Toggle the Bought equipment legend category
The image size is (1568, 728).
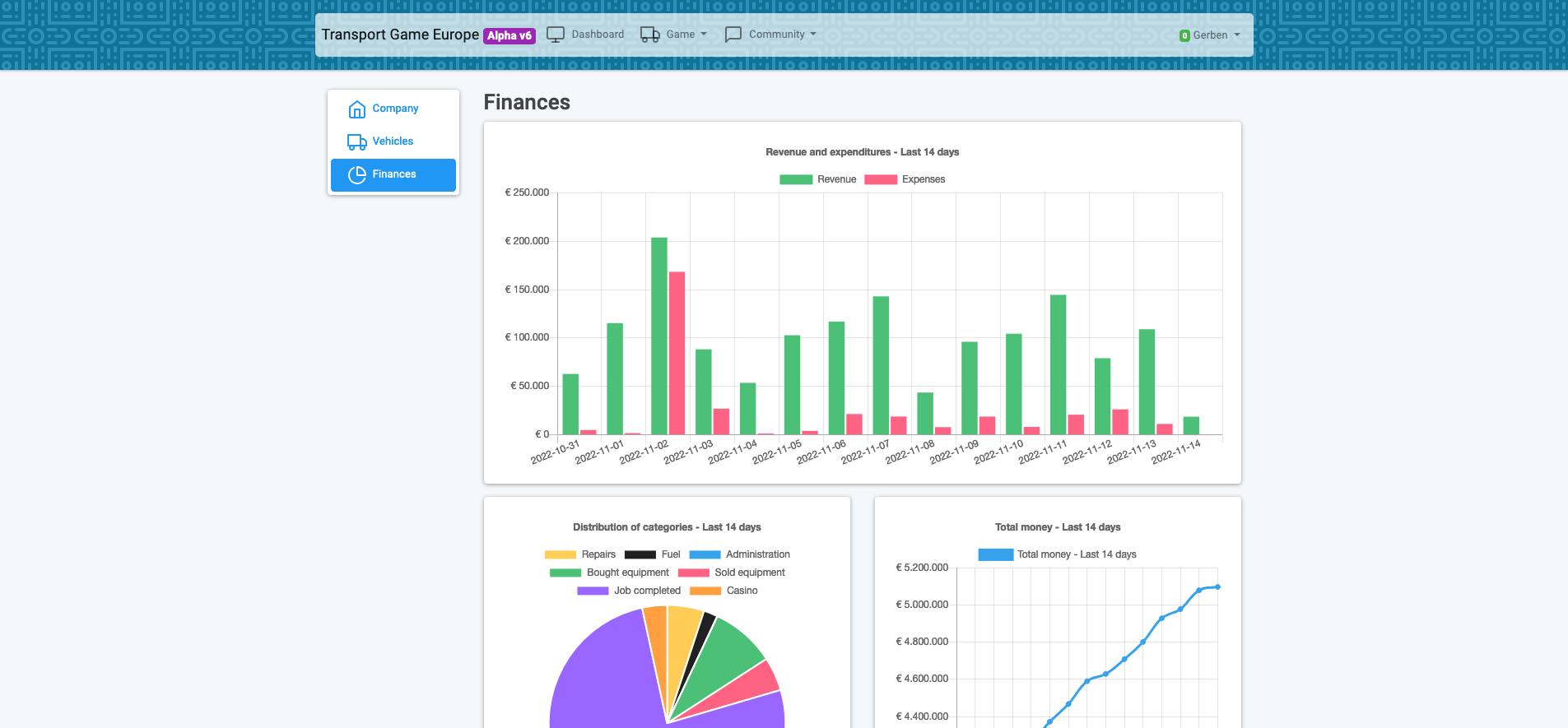[609, 573]
